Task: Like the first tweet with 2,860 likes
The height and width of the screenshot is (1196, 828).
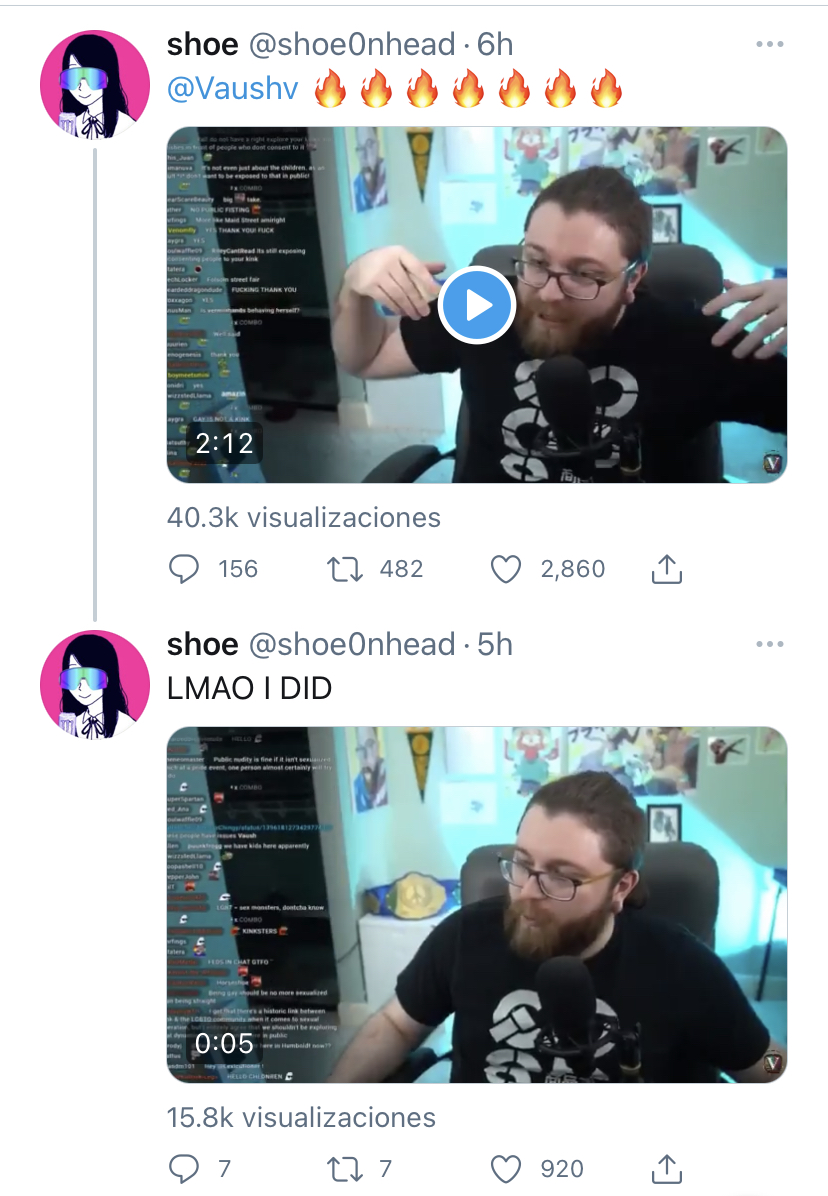Action: (x=505, y=569)
